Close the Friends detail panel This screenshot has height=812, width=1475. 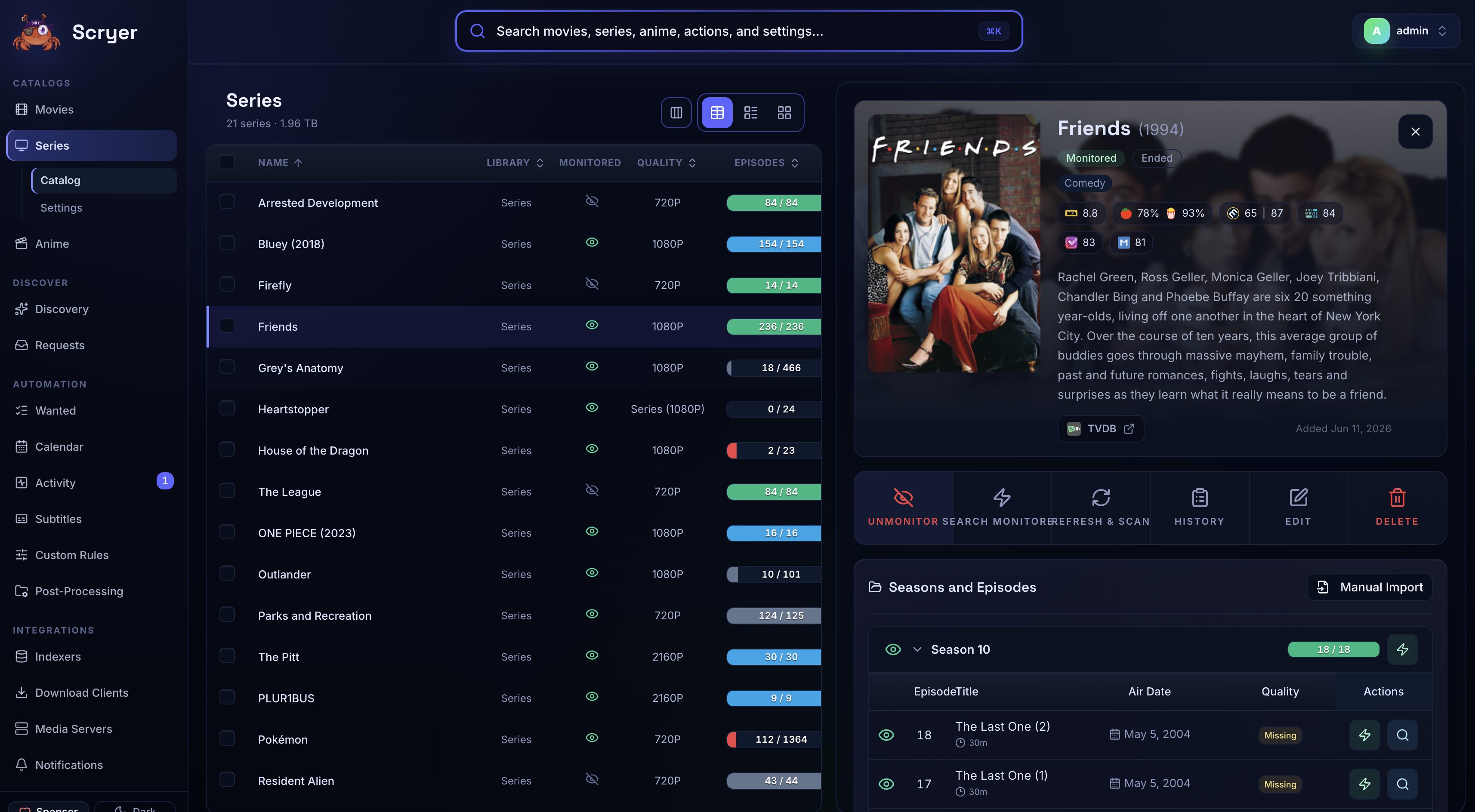(1415, 132)
